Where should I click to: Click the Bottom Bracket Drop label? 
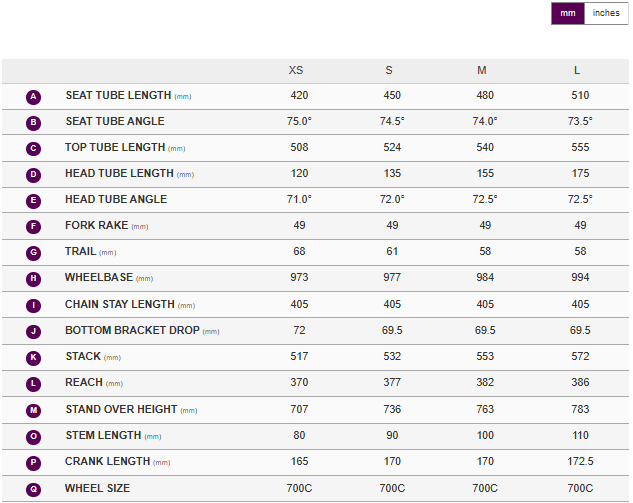132,331
